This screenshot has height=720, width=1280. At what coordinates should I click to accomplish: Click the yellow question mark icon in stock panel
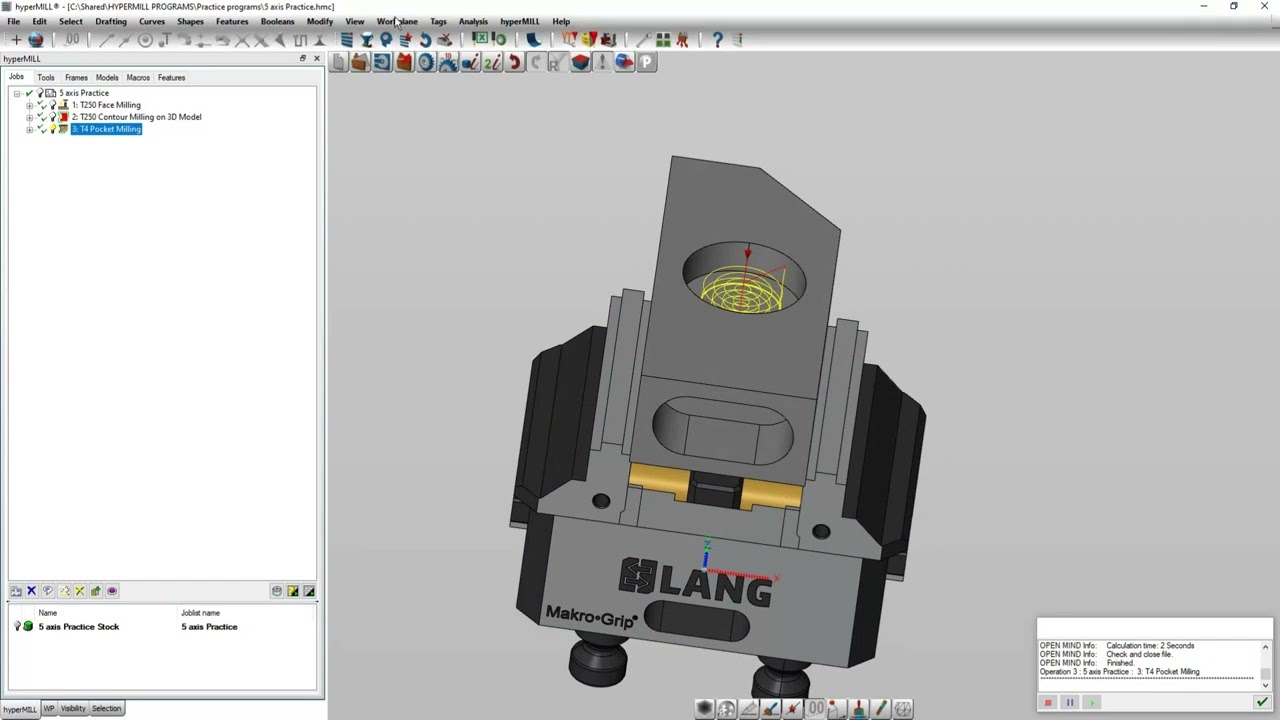point(293,591)
